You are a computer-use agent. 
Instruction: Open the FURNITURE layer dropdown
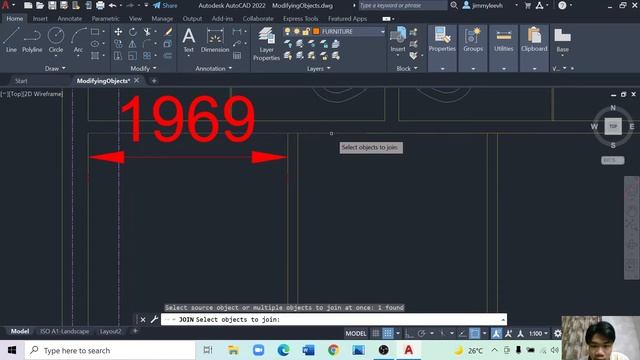point(382,31)
